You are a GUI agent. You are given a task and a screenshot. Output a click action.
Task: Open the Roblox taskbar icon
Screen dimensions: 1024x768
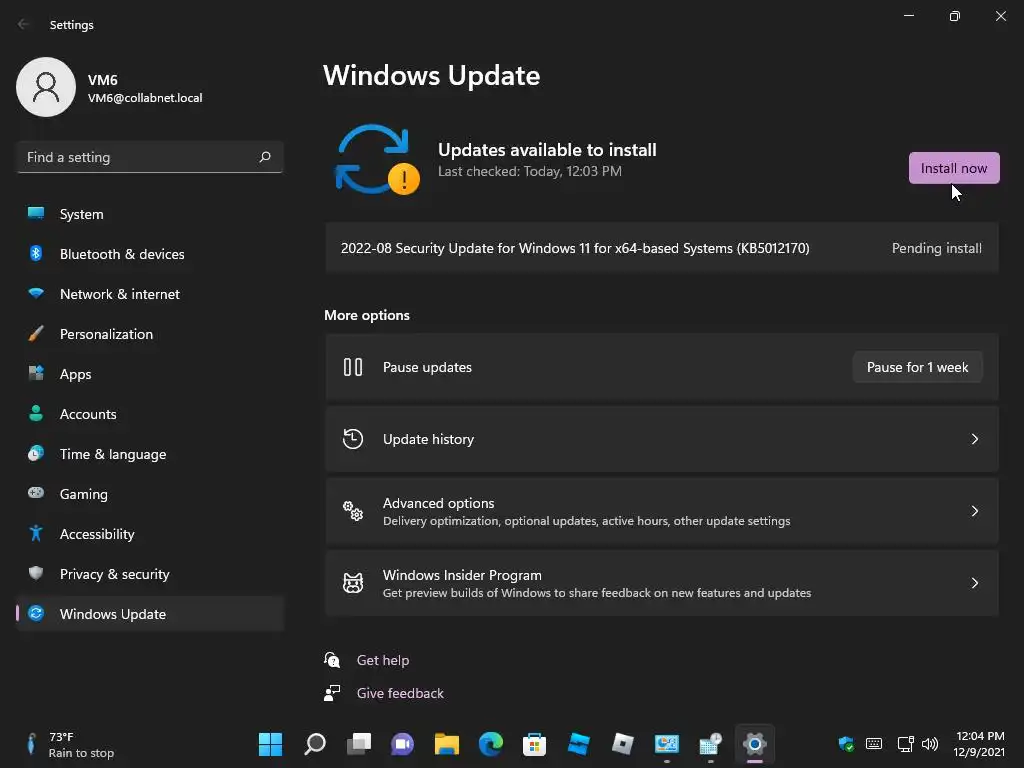tap(622, 744)
